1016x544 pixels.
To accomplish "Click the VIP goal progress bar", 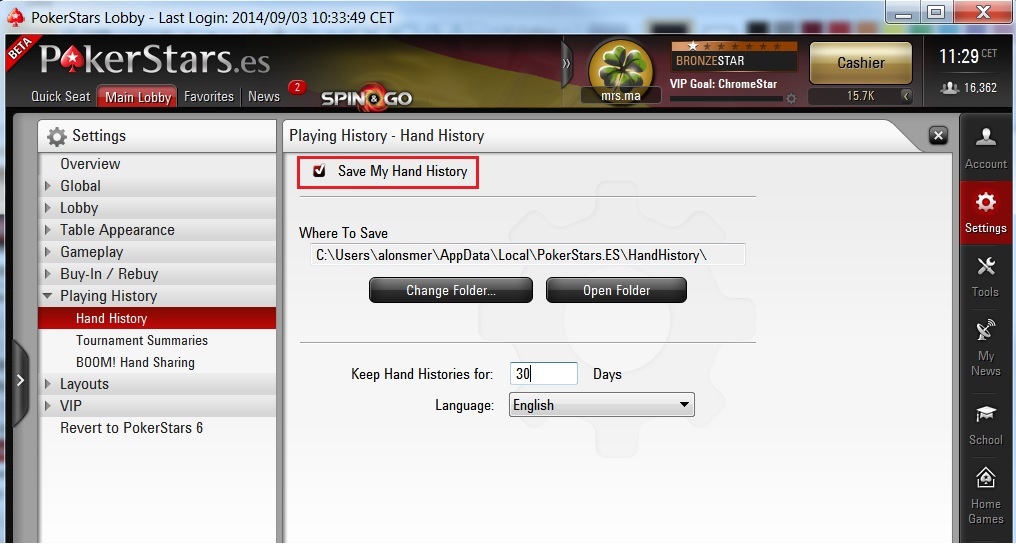I will pos(726,99).
